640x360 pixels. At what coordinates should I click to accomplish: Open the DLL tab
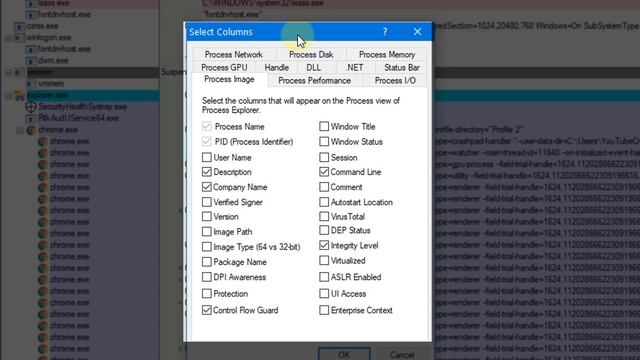pyautogui.click(x=313, y=67)
